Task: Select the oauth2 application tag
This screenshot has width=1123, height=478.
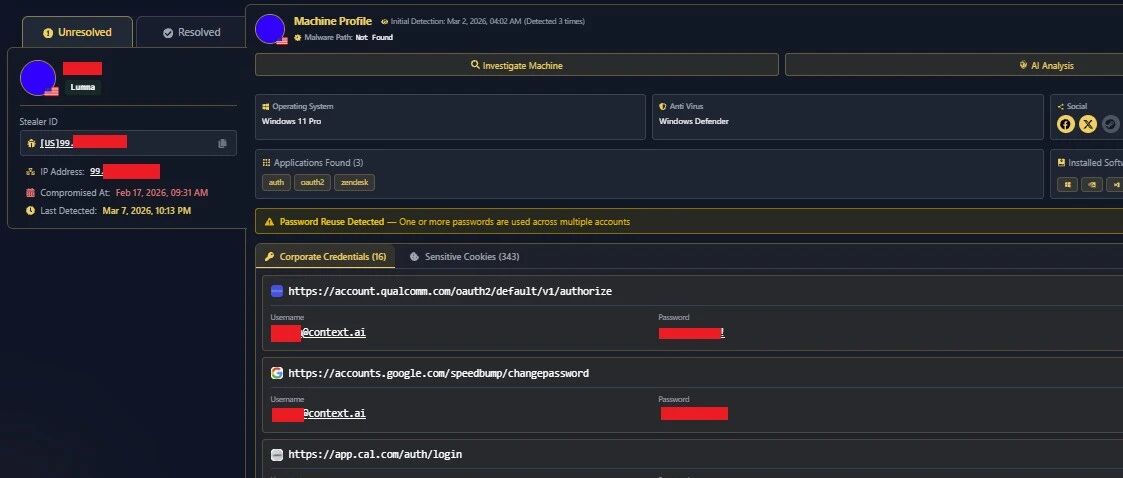Action: click(312, 182)
